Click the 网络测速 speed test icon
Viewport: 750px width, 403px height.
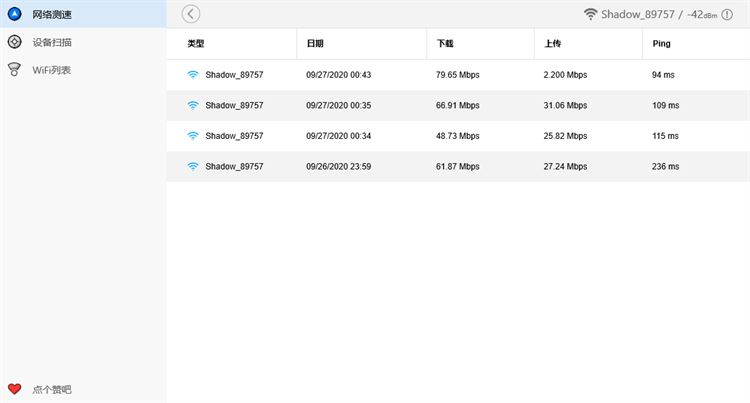pyautogui.click(x=14, y=14)
